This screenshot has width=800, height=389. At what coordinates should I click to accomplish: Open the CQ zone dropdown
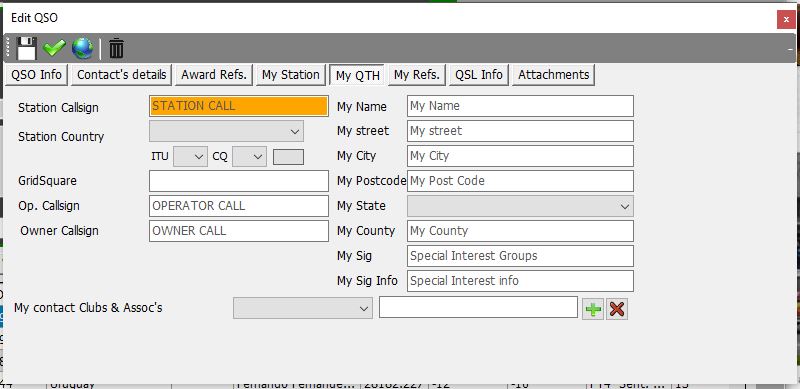click(249, 157)
